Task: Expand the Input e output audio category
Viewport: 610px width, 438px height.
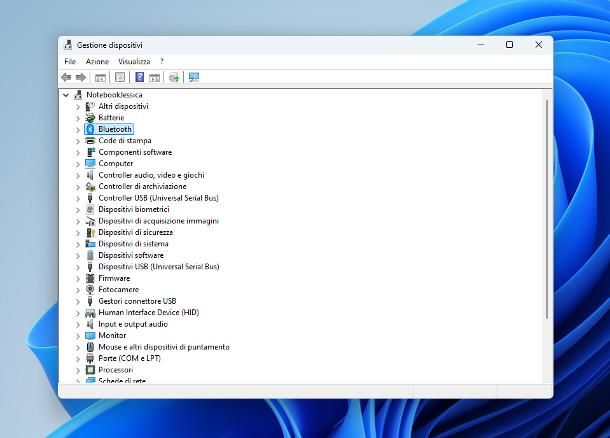Action: (x=78, y=324)
